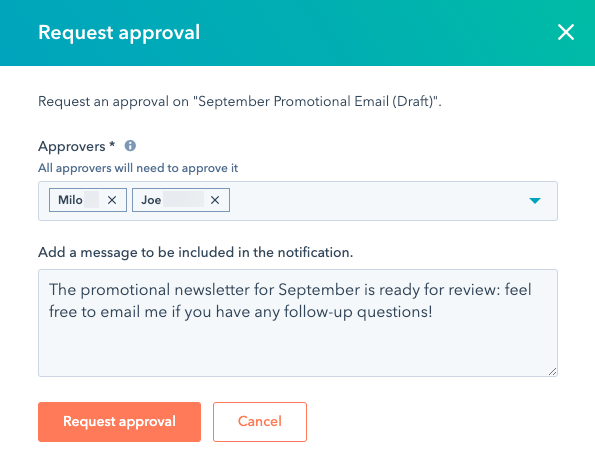Click the 'All approvers will need to approve it' text
Screen dimensions: 595x465
pos(138,168)
